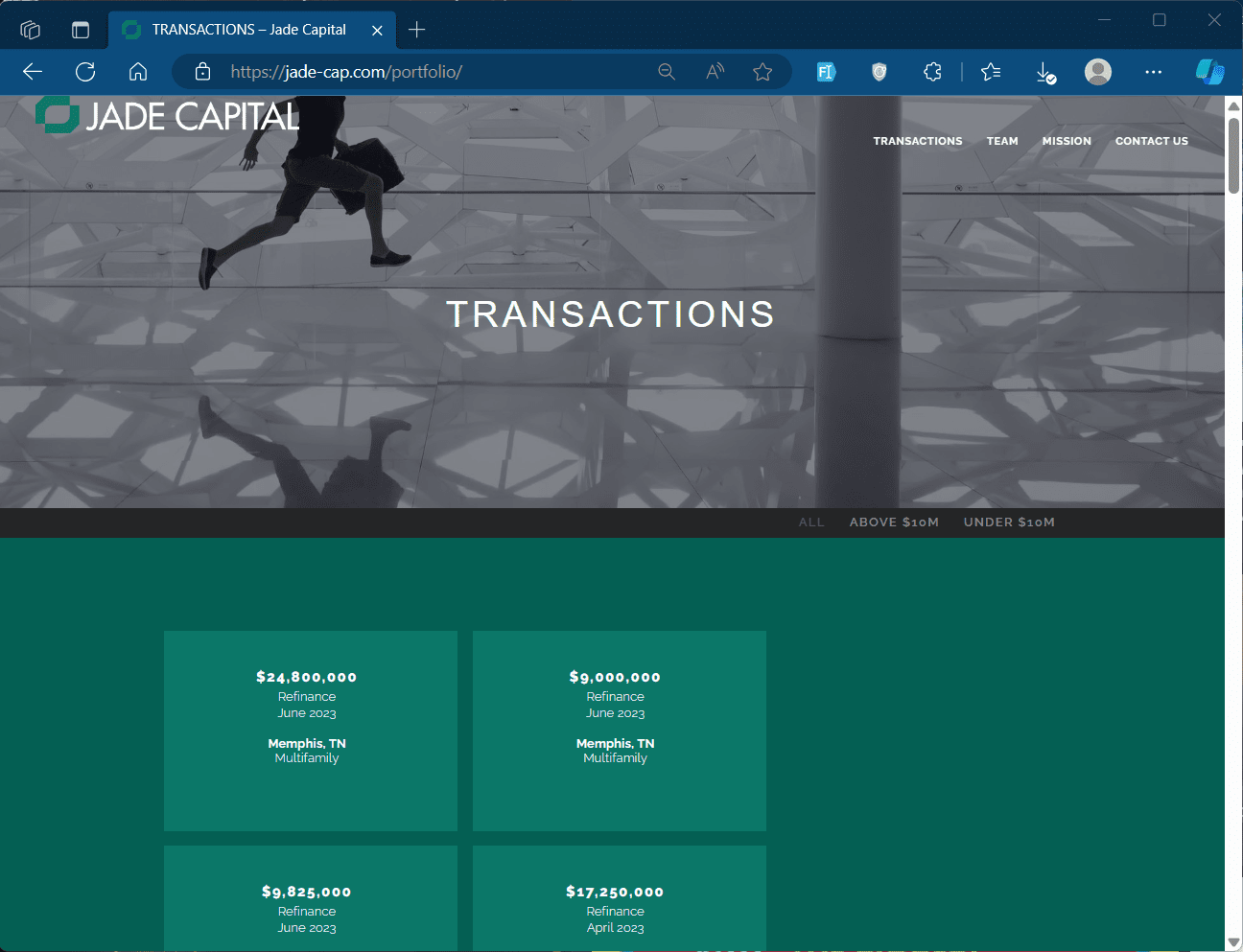Screen dimensions: 1243x952
Task: Refresh the Jade Capital page
Action: coord(85,72)
